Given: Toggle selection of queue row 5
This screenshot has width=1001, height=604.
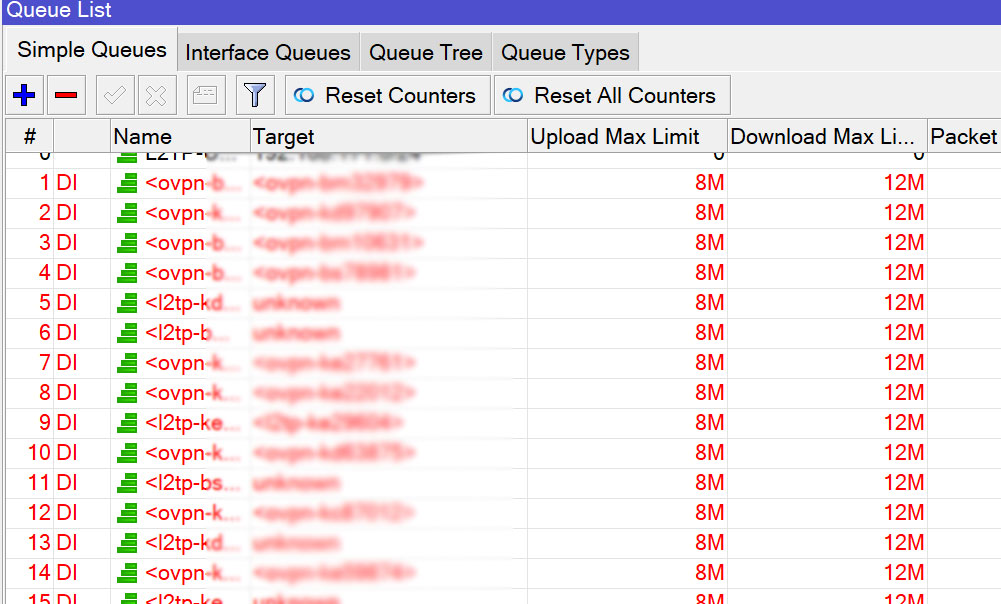Looking at the screenshot, I should point(300,302).
